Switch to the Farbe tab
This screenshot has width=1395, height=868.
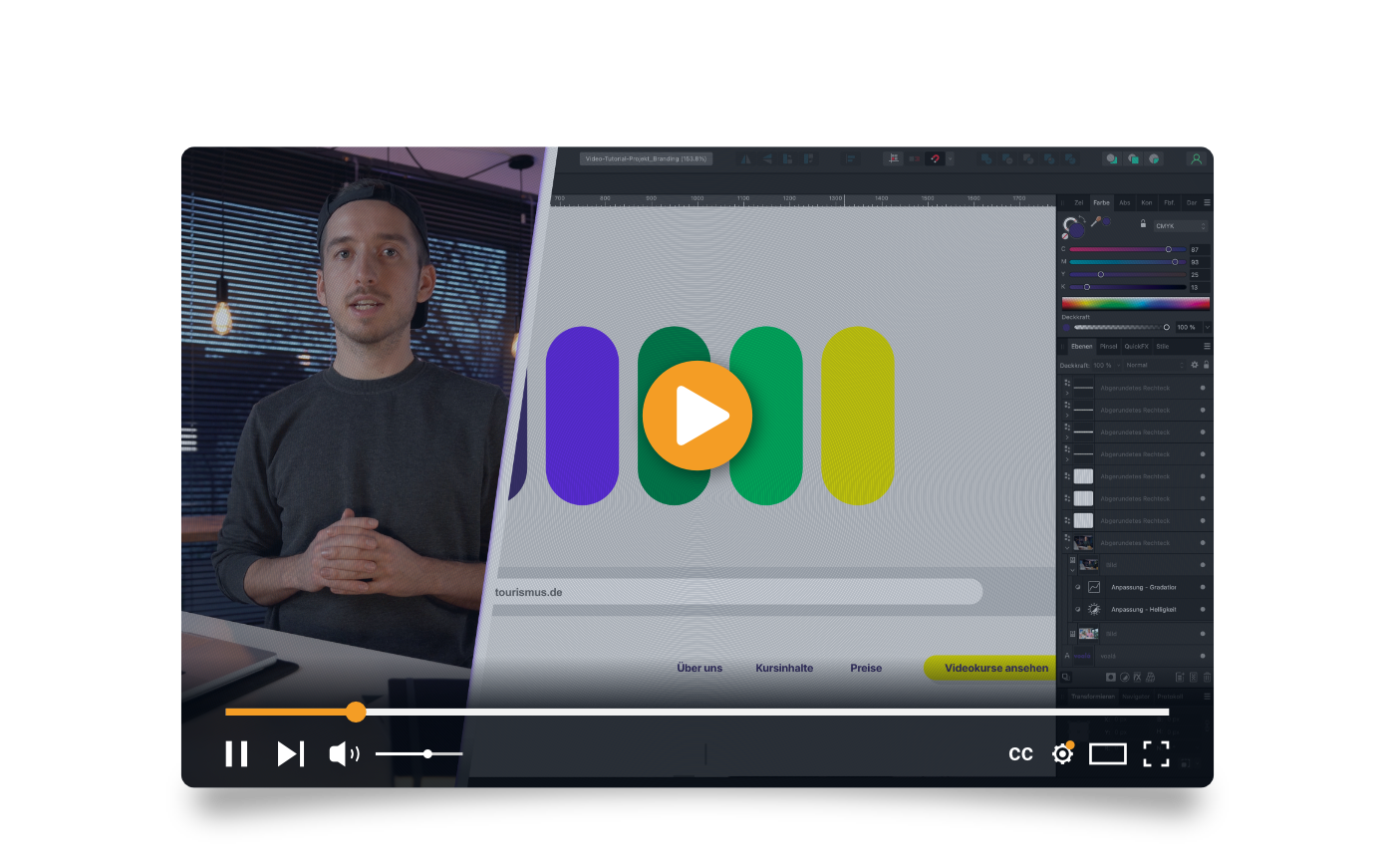1101,202
